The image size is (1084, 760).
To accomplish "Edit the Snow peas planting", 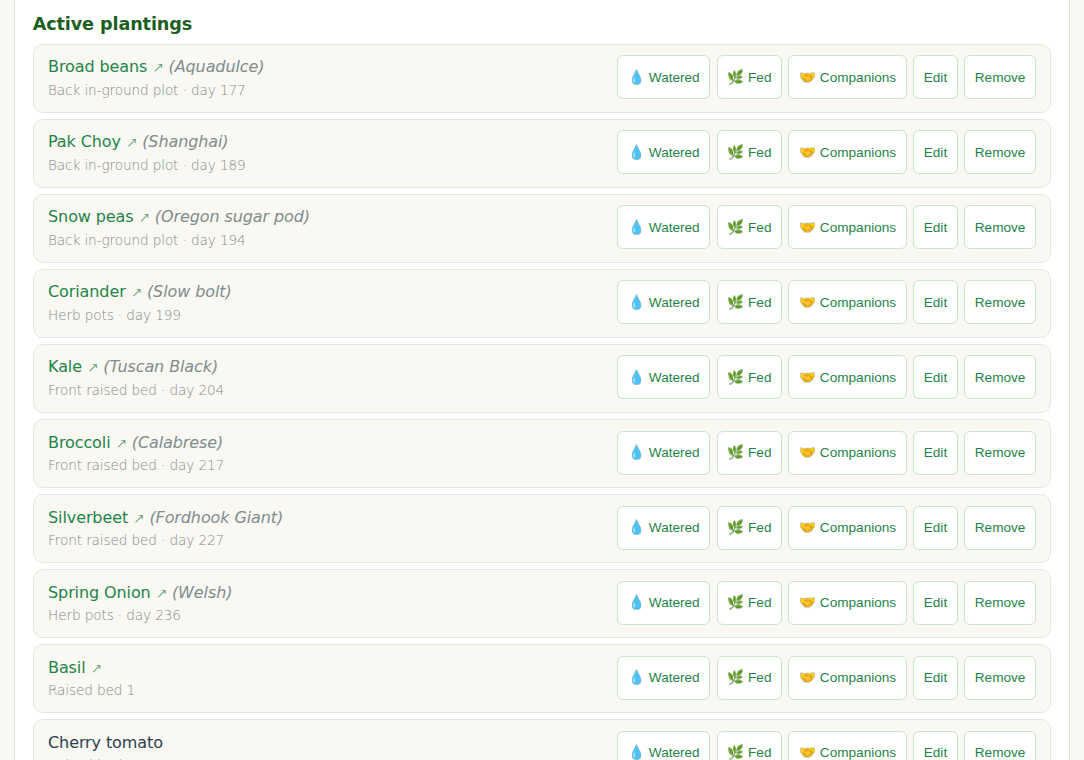I will click(x=935, y=228).
